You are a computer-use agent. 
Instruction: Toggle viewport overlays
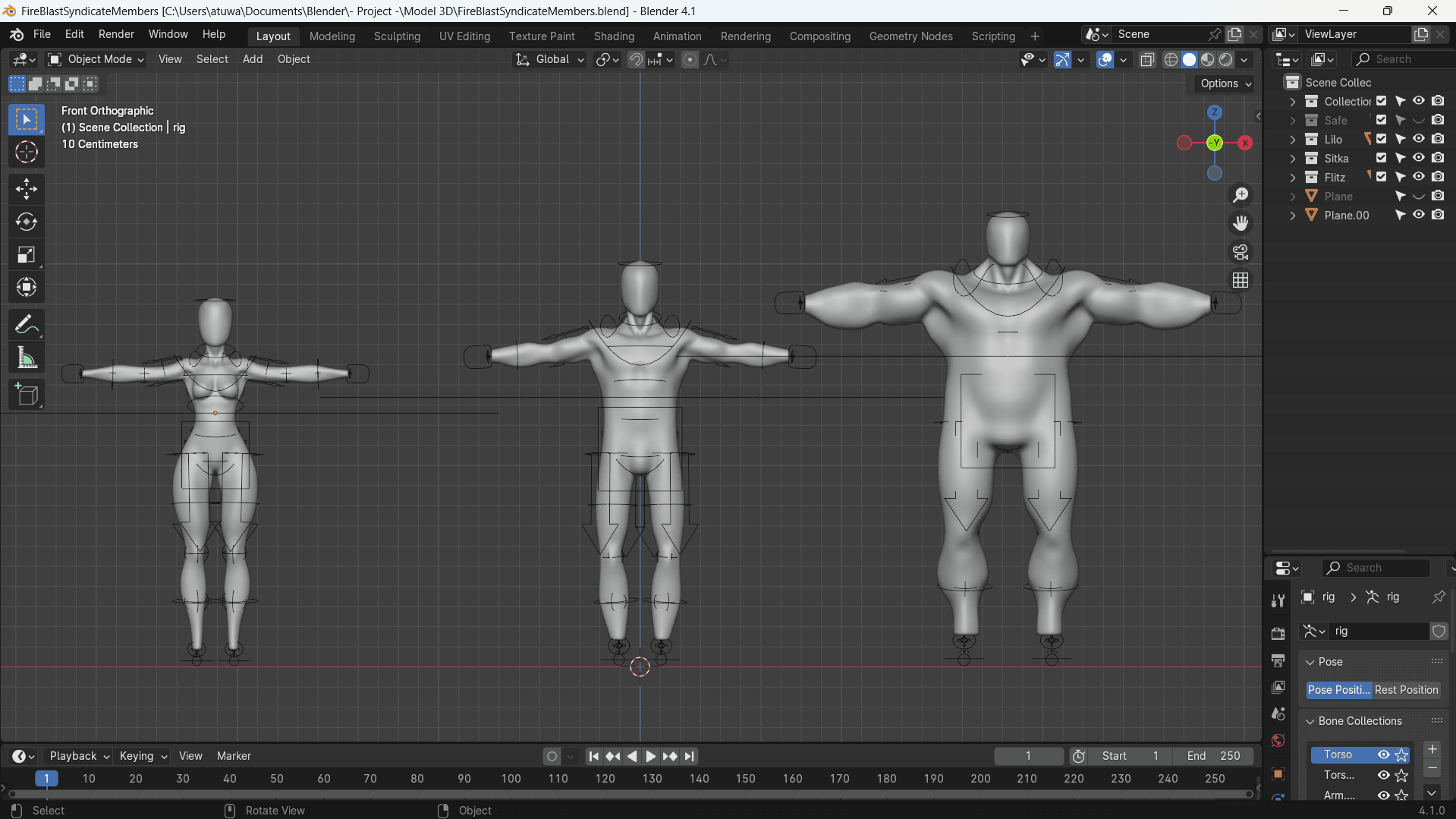pos(1105,59)
